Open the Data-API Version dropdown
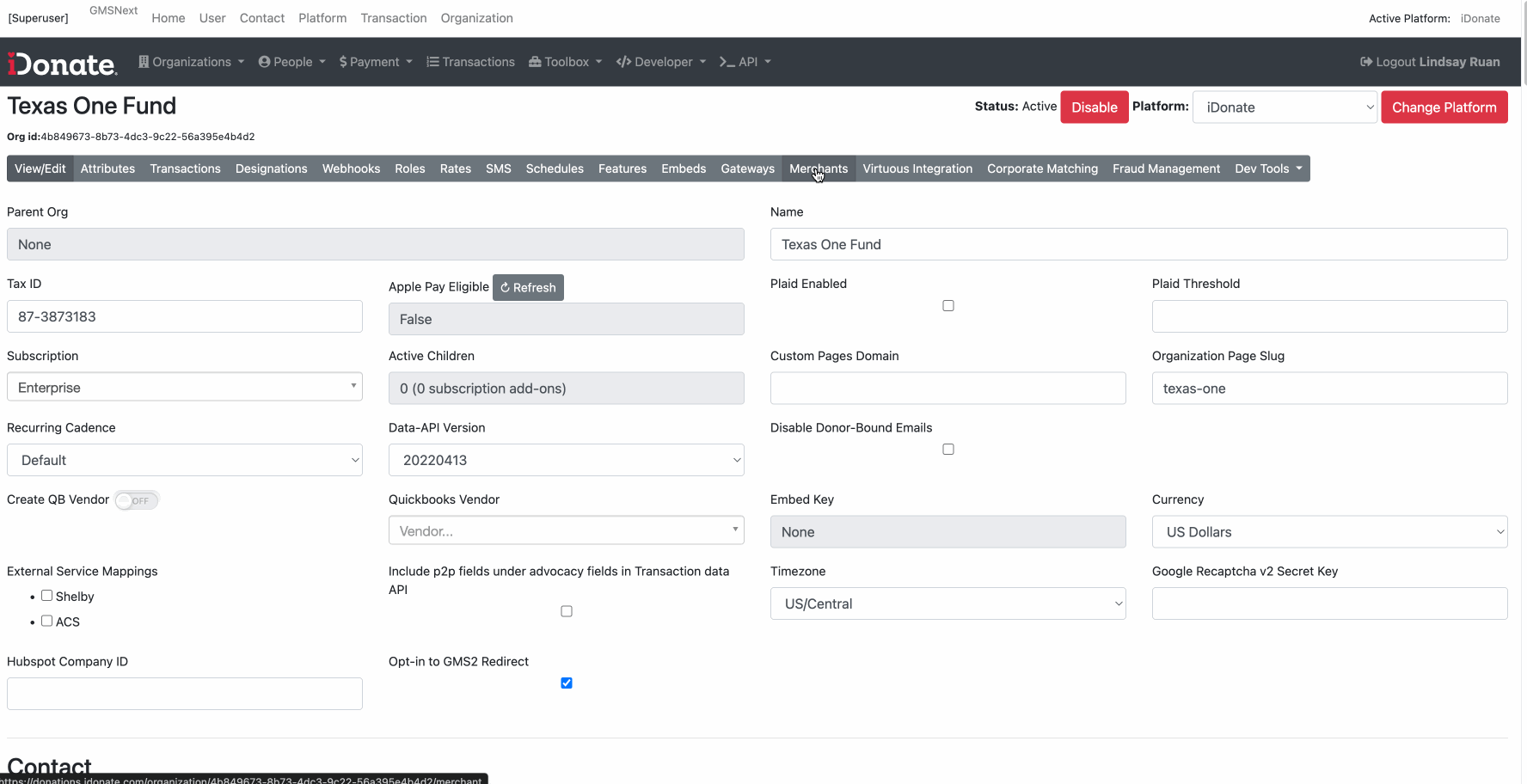Image resolution: width=1527 pixels, height=784 pixels. (567, 460)
